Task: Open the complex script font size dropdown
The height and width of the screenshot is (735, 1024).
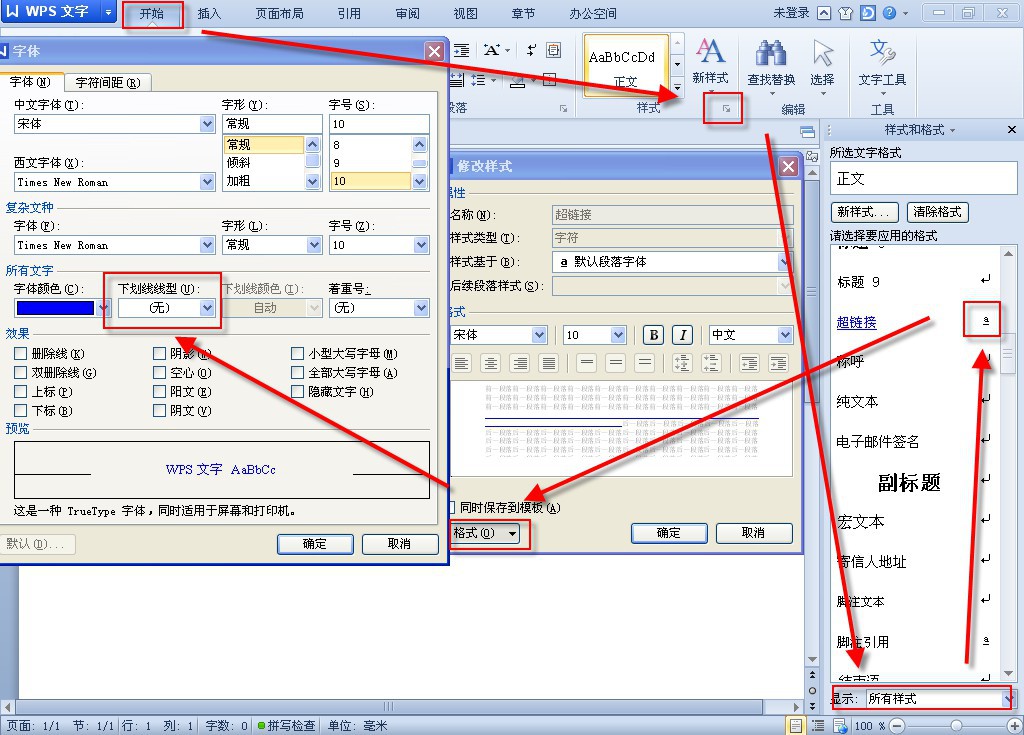Action: point(421,245)
